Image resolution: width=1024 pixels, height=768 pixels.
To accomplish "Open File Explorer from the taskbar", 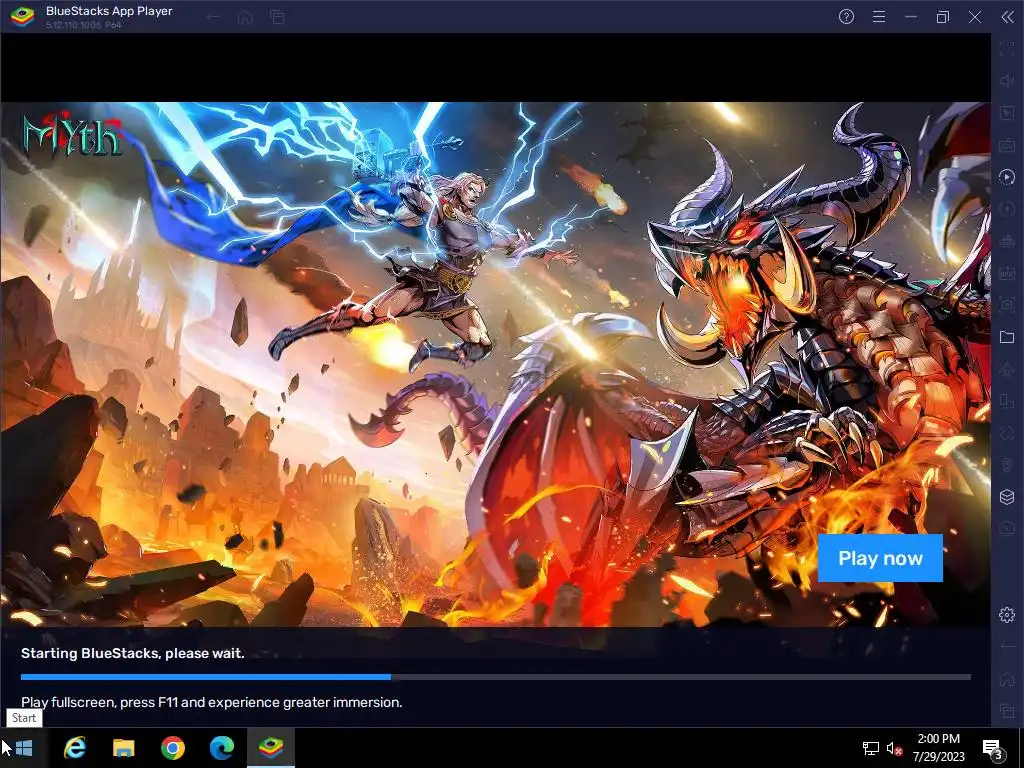I will tap(123, 748).
